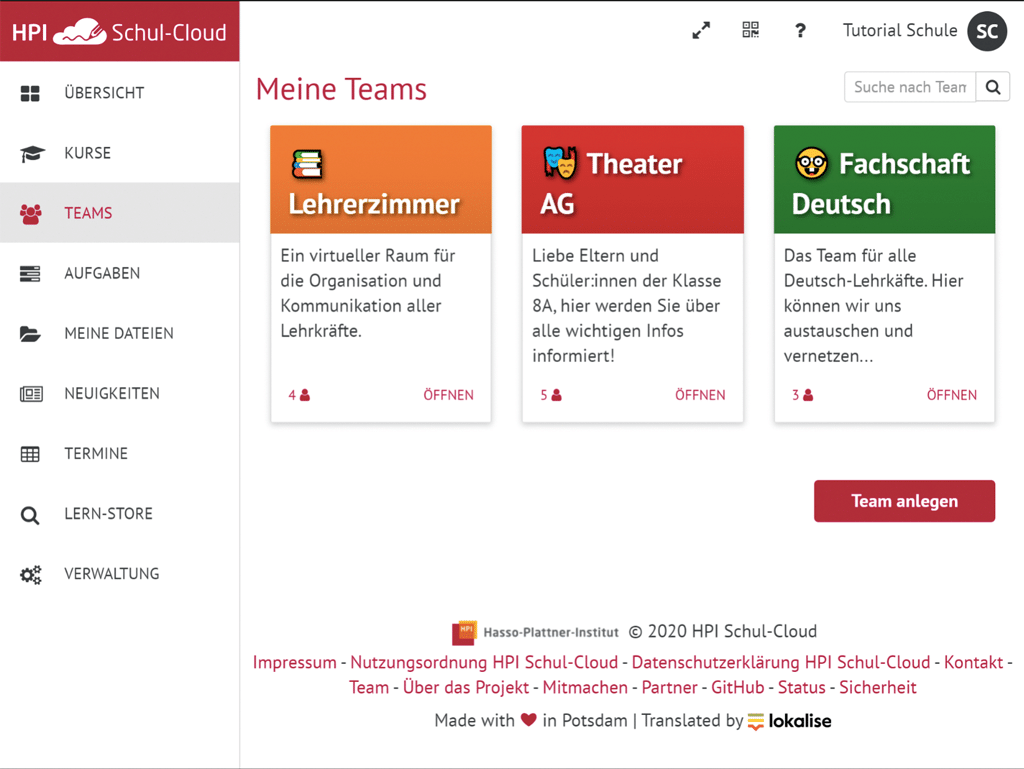Open the SC profile avatar
The height and width of the screenshot is (769, 1024).
[x=986, y=30]
